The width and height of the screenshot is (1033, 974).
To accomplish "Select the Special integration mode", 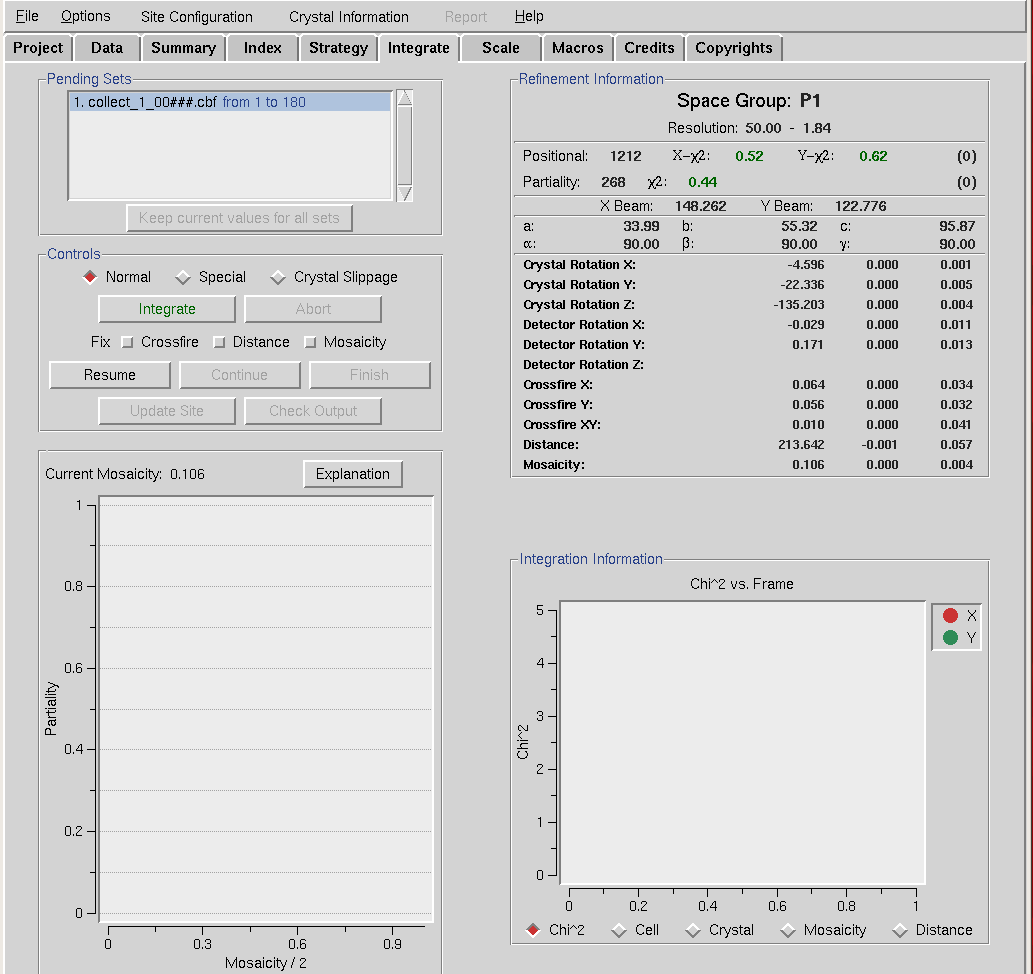I will [183, 277].
